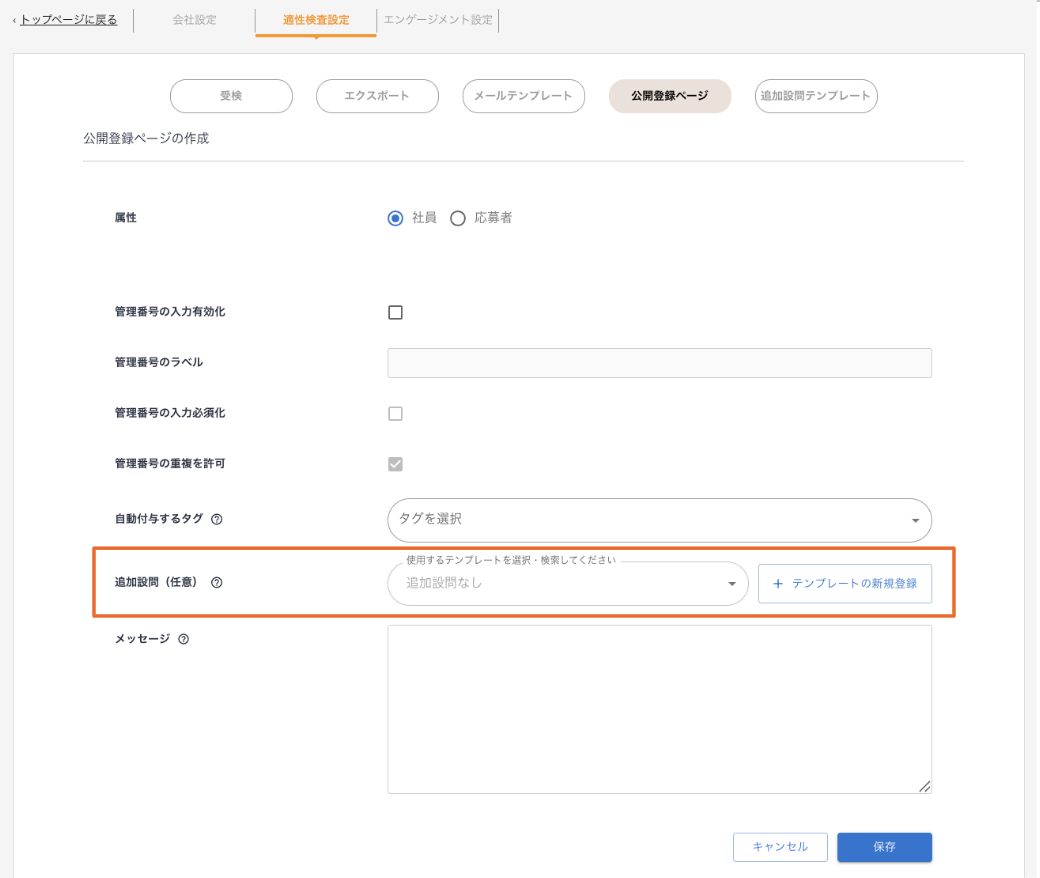Click the 管理番号のラベル label text

click(x=159, y=362)
